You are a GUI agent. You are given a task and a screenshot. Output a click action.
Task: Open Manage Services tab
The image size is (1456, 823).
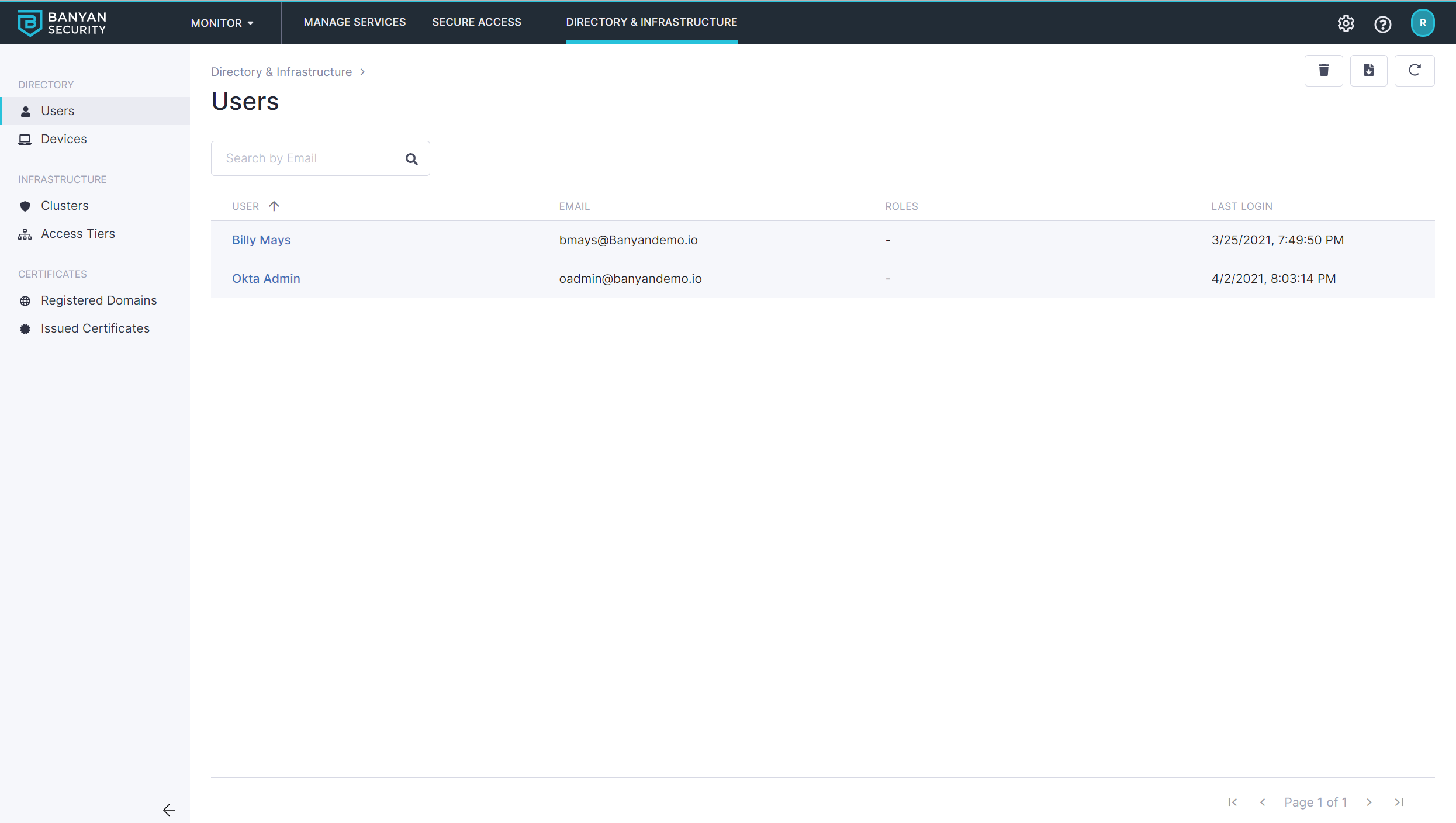(354, 22)
